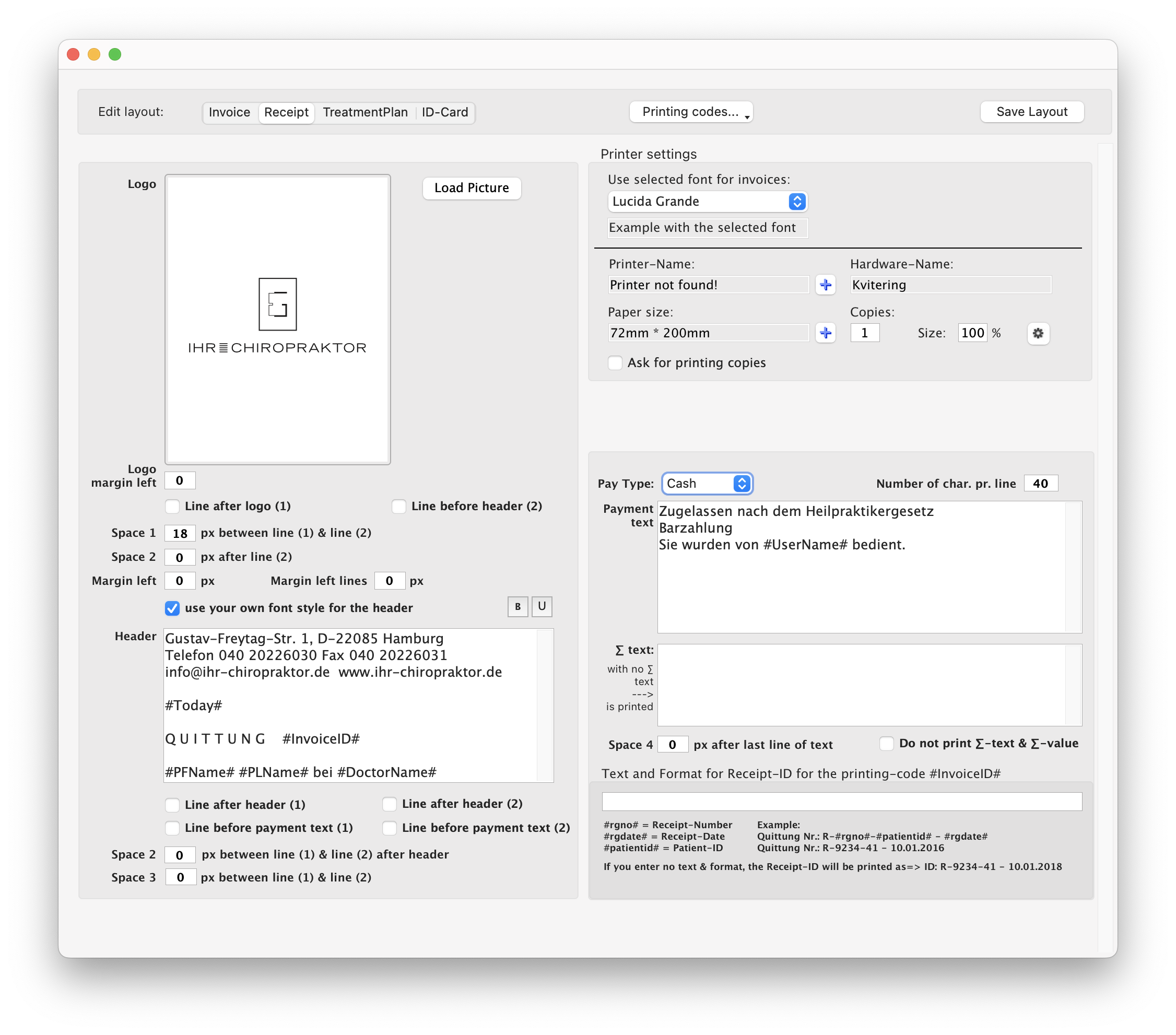Click the Save Layout button

pyautogui.click(x=1031, y=112)
